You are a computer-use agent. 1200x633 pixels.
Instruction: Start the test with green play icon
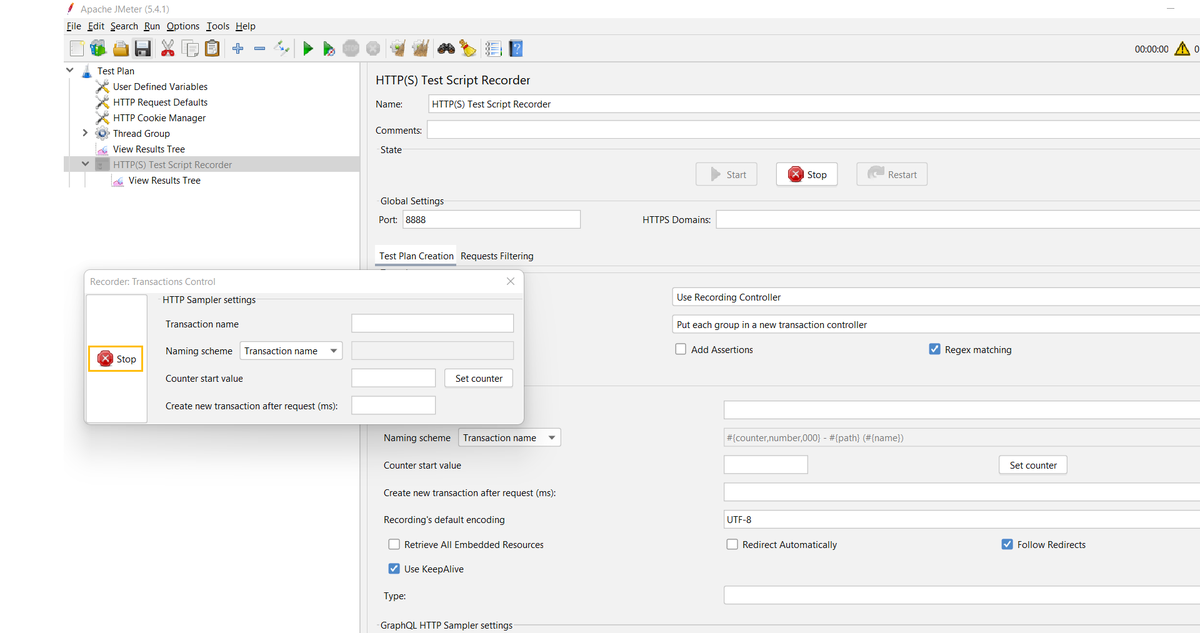point(308,48)
